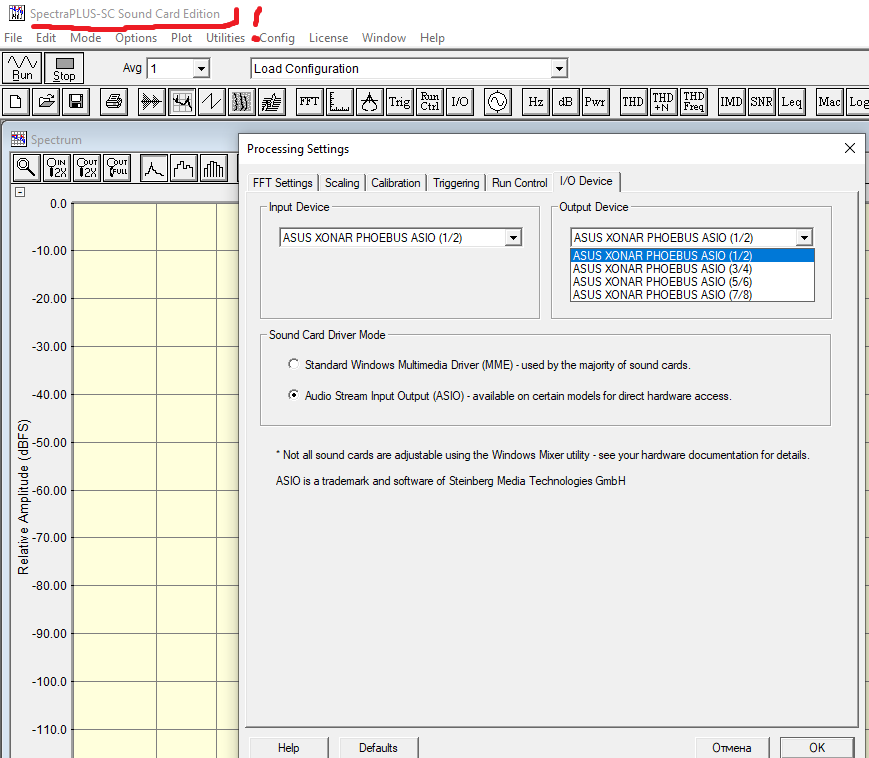
Task: Switch to the Run Control tab
Action: click(x=519, y=183)
